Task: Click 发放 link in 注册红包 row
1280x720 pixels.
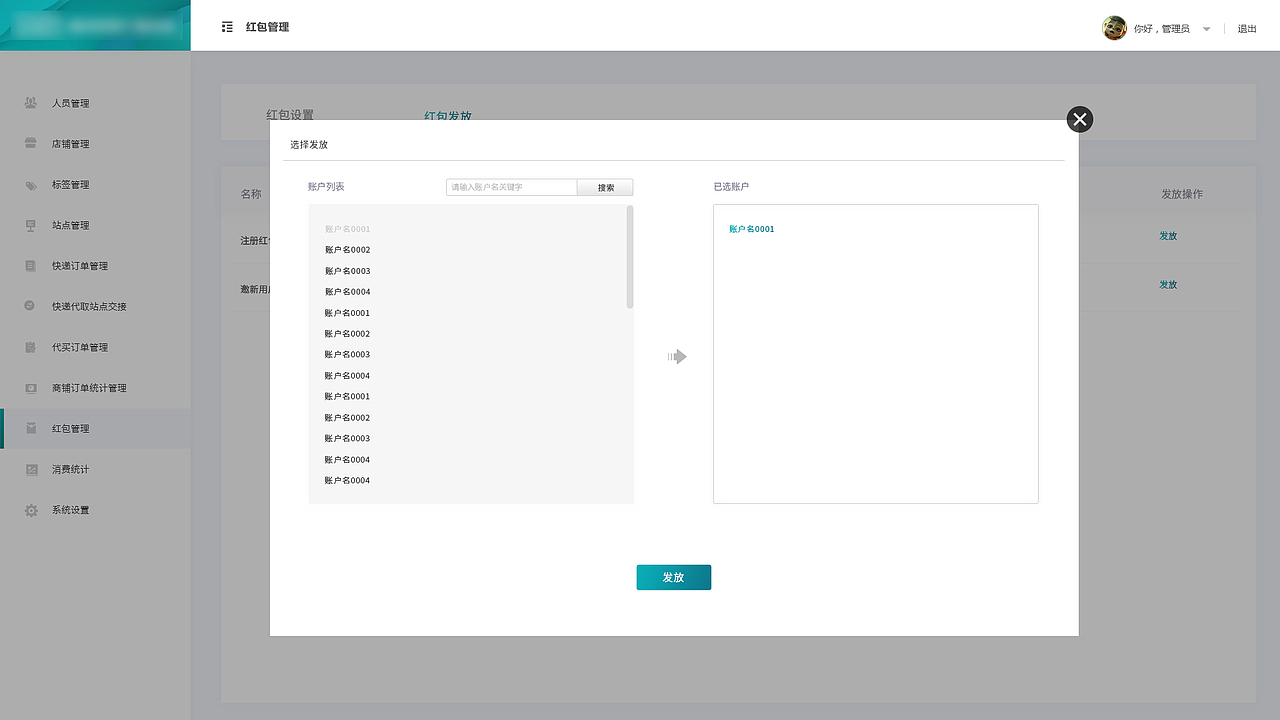Action: point(1168,236)
